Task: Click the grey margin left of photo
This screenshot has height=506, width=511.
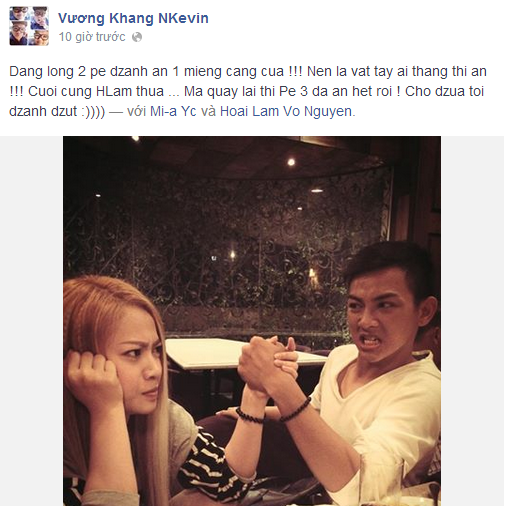Action: click(32, 321)
